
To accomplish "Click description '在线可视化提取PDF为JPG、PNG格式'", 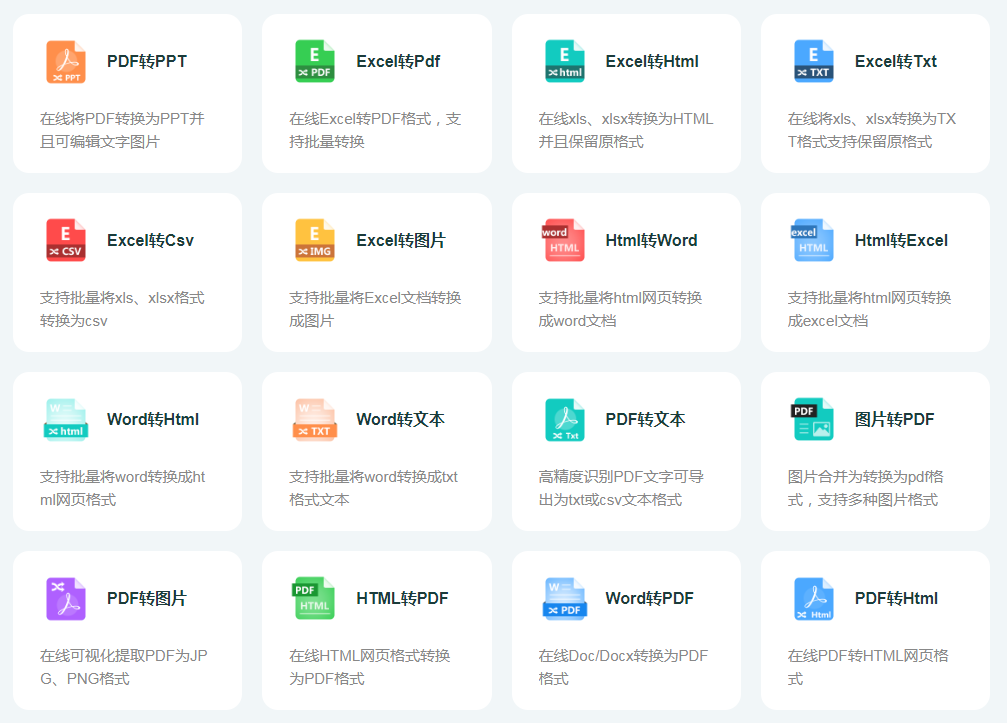I will [x=123, y=667].
